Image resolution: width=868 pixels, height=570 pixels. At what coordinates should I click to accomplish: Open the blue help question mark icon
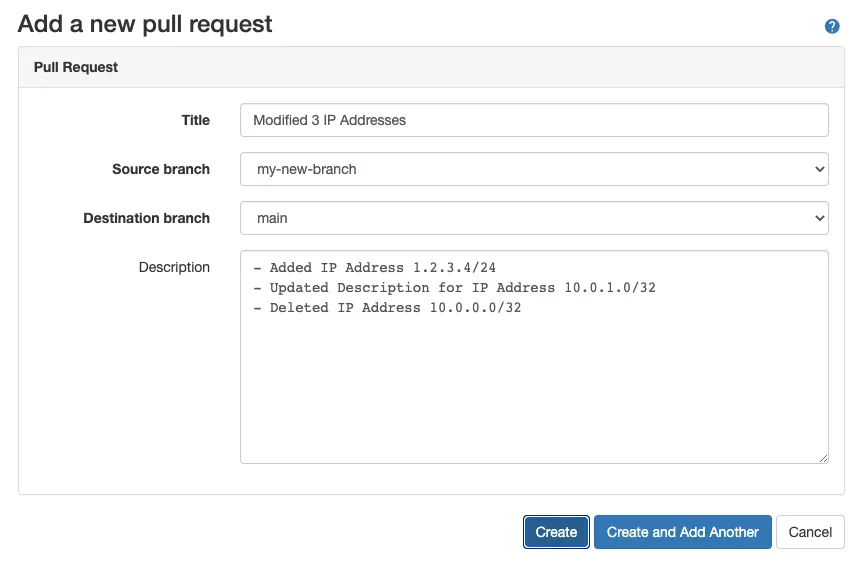point(831,27)
